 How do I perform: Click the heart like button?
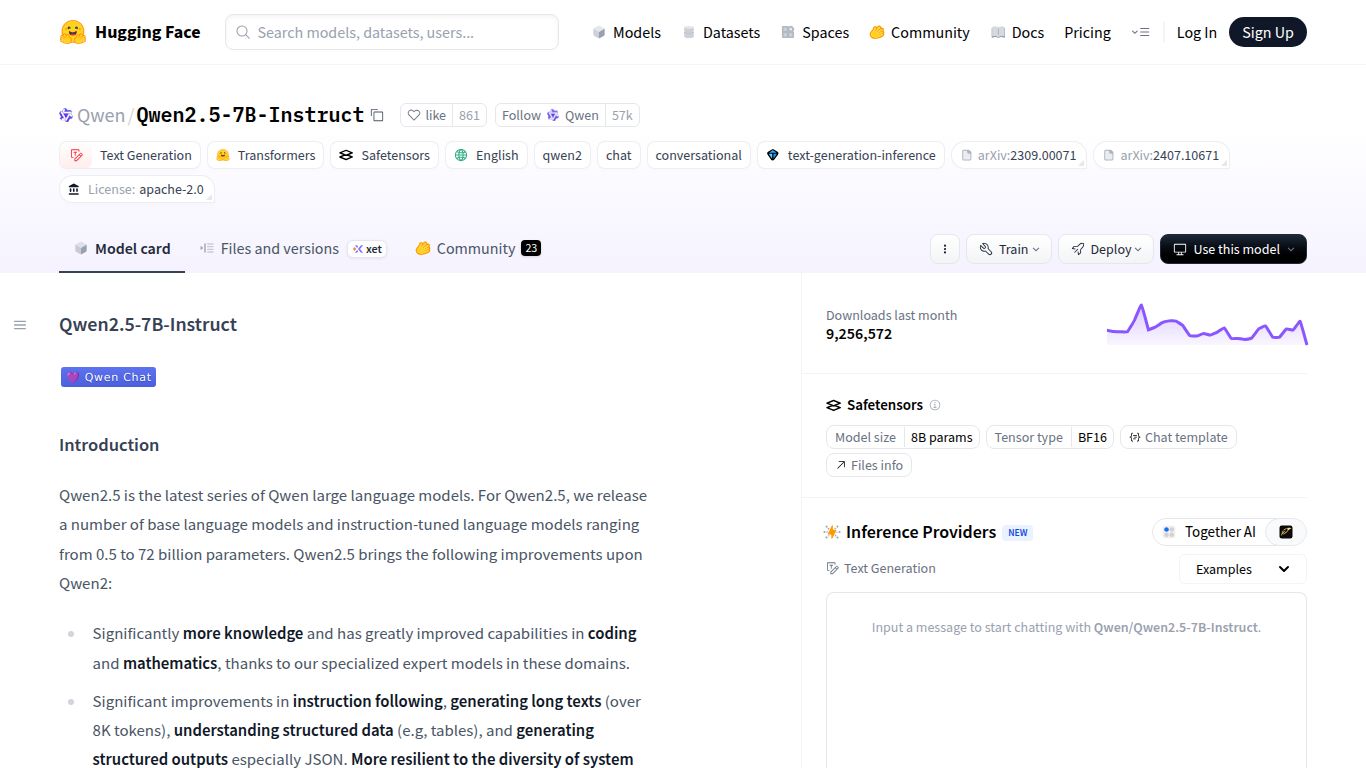pos(426,115)
